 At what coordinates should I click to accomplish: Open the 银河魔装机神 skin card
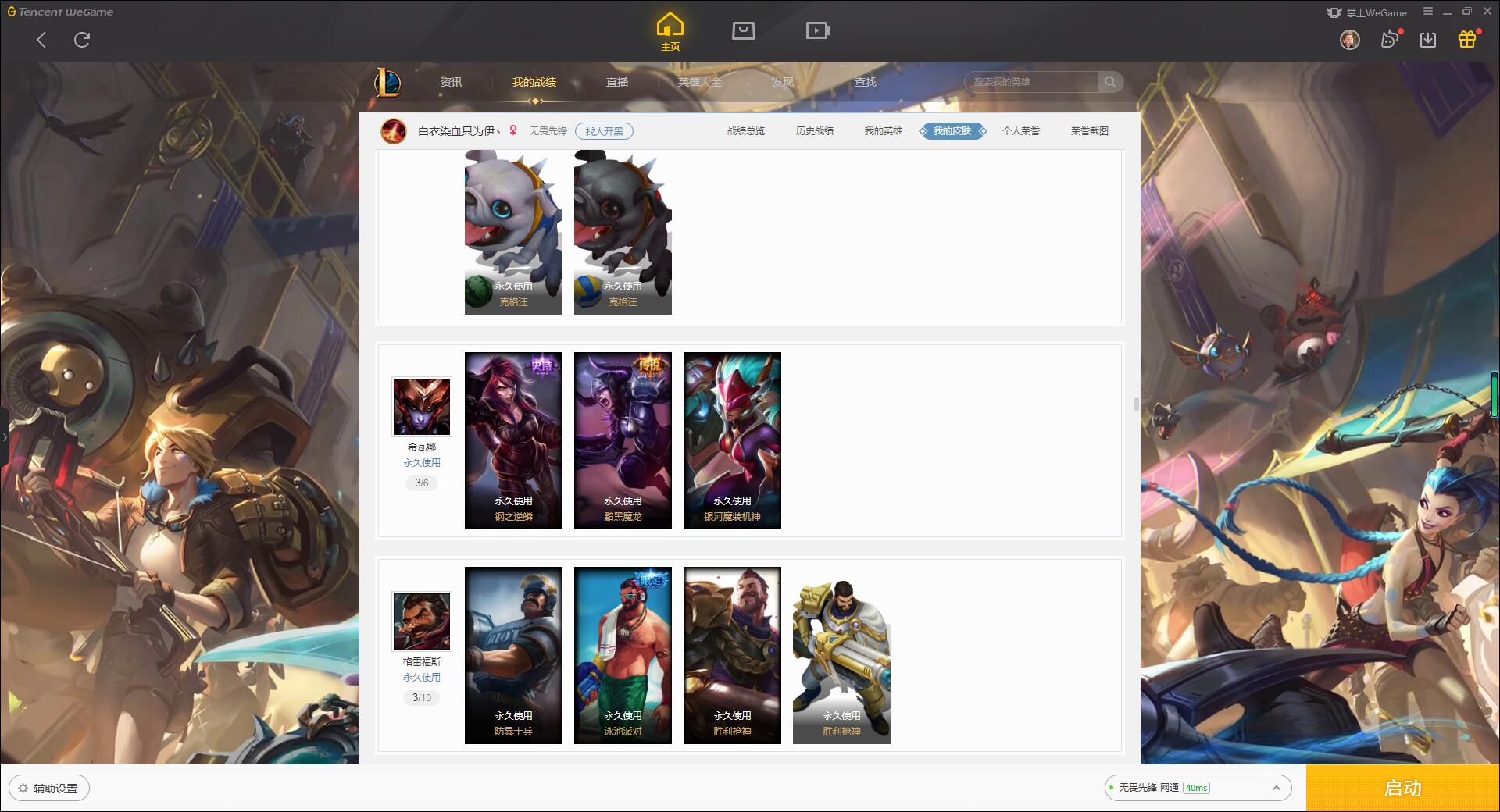[x=732, y=440]
